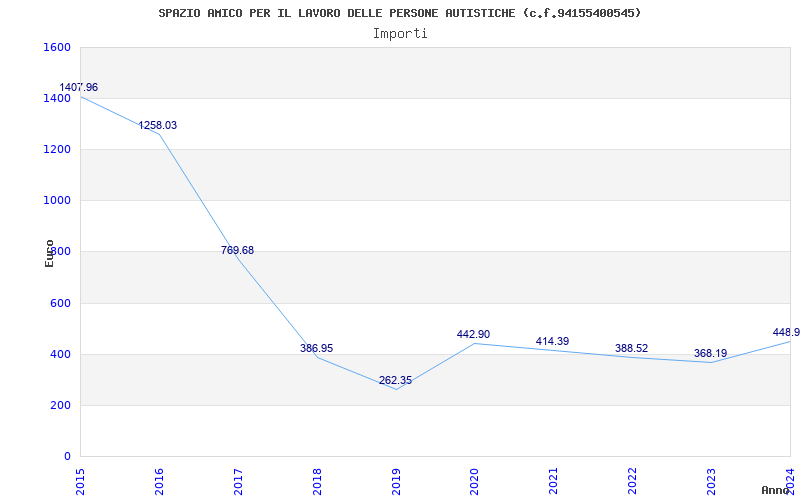Click the 1000 y-axis tick label
This screenshot has width=800, height=500.
click(x=57, y=201)
